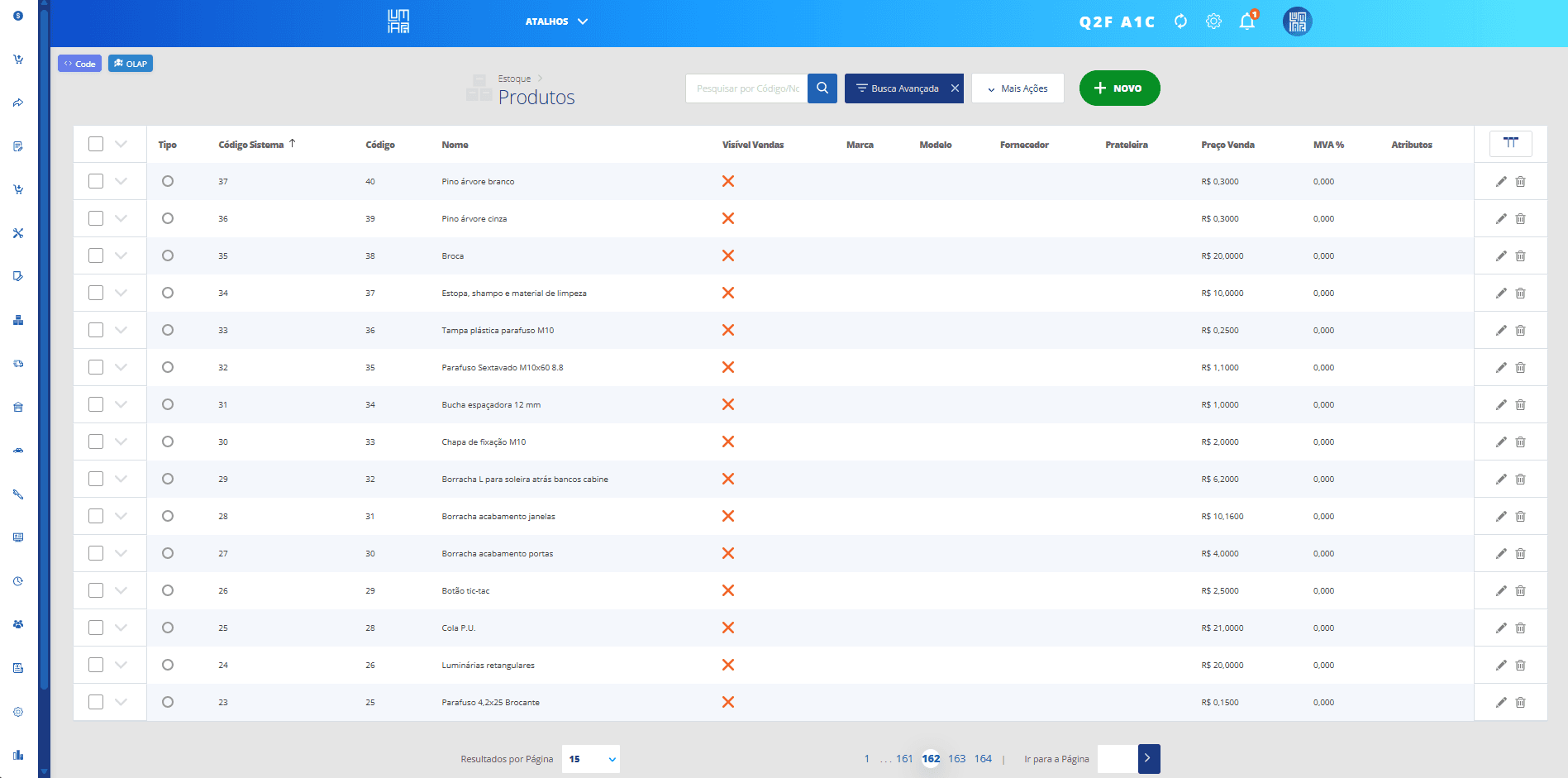Clear the Busca Avançada filter with X

point(955,88)
